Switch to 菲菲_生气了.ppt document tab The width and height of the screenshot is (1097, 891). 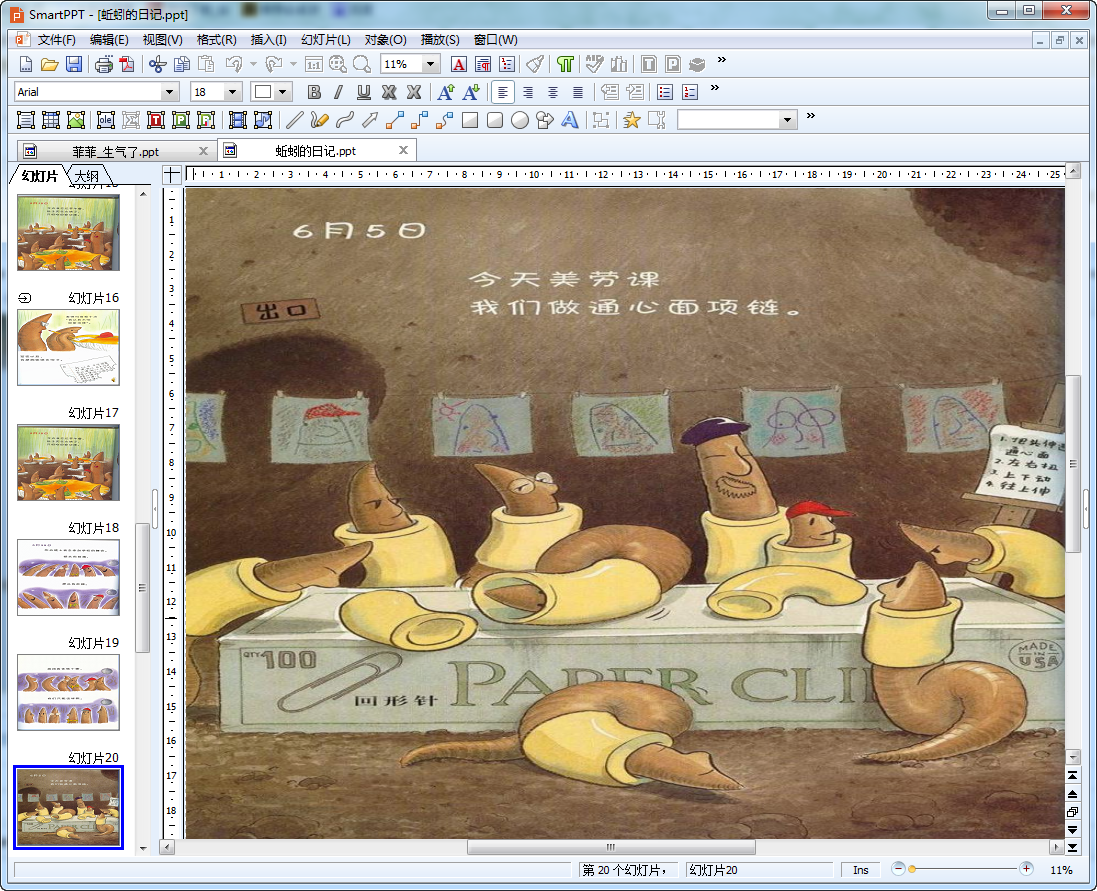(115, 151)
